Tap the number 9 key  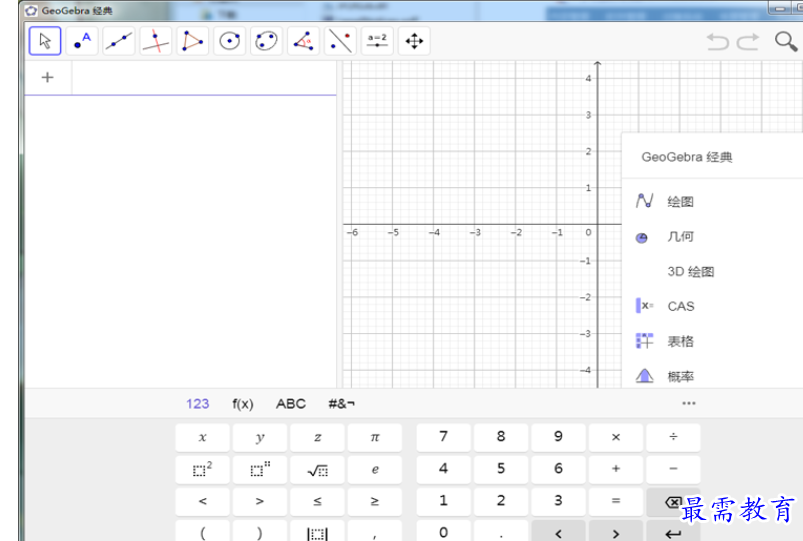pos(558,438)
